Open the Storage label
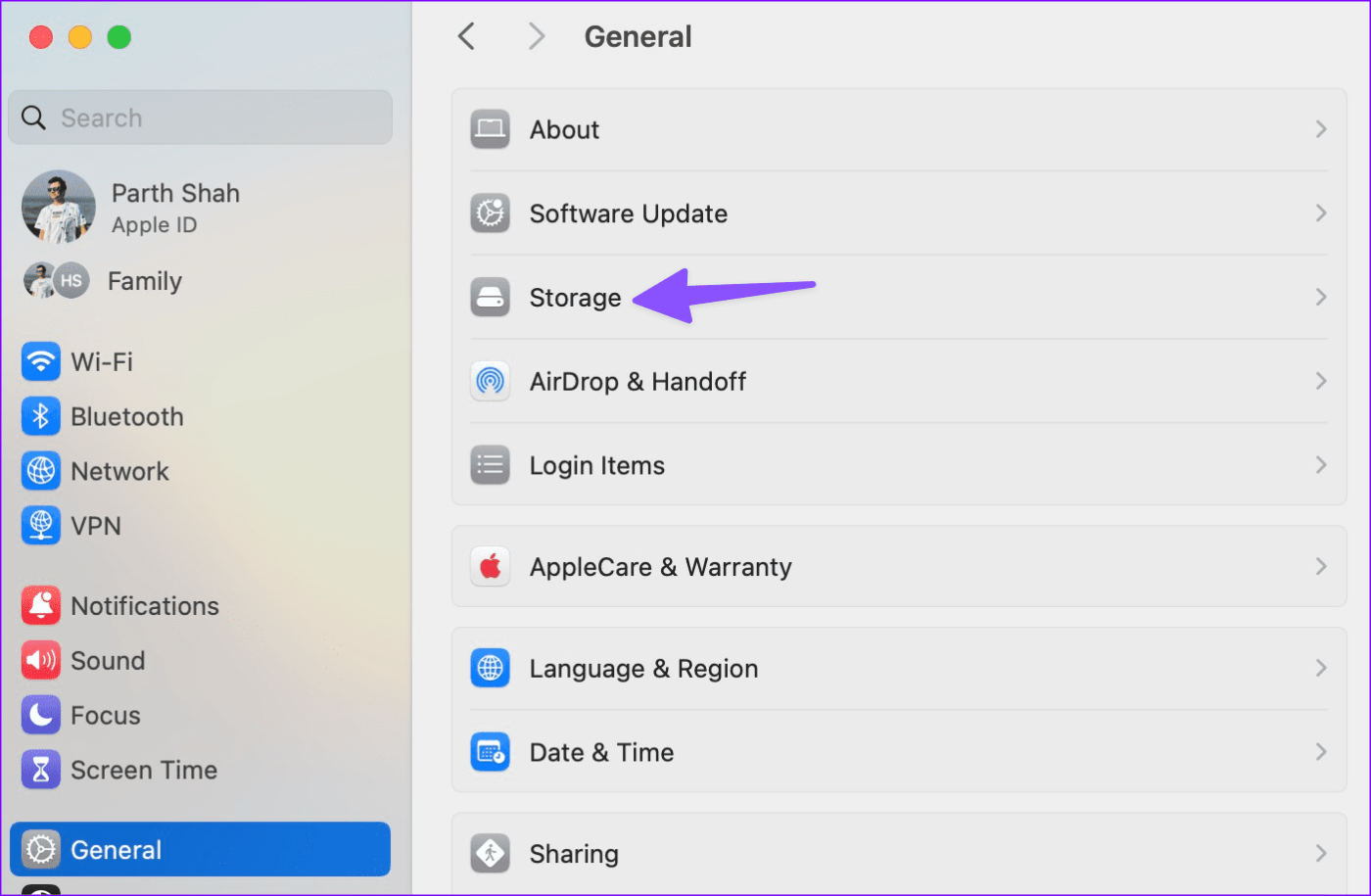 [x=576, y=298]
